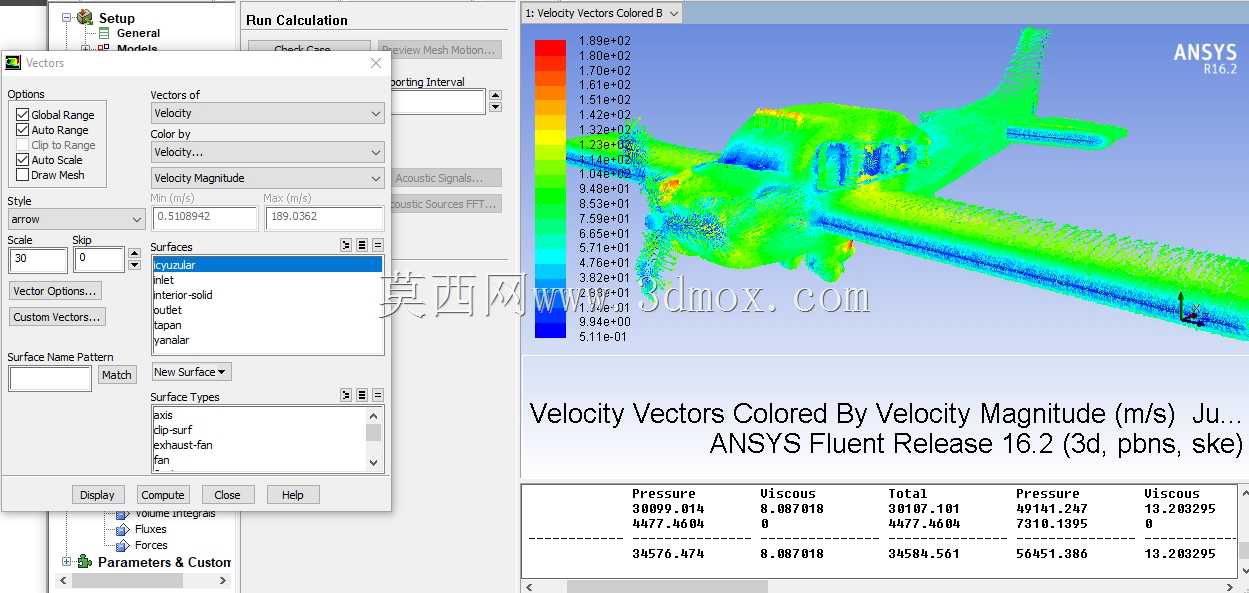The height and width of the screenshot is (593, 1249).
Task: Click the Compute button
Action: click(162, 494)
